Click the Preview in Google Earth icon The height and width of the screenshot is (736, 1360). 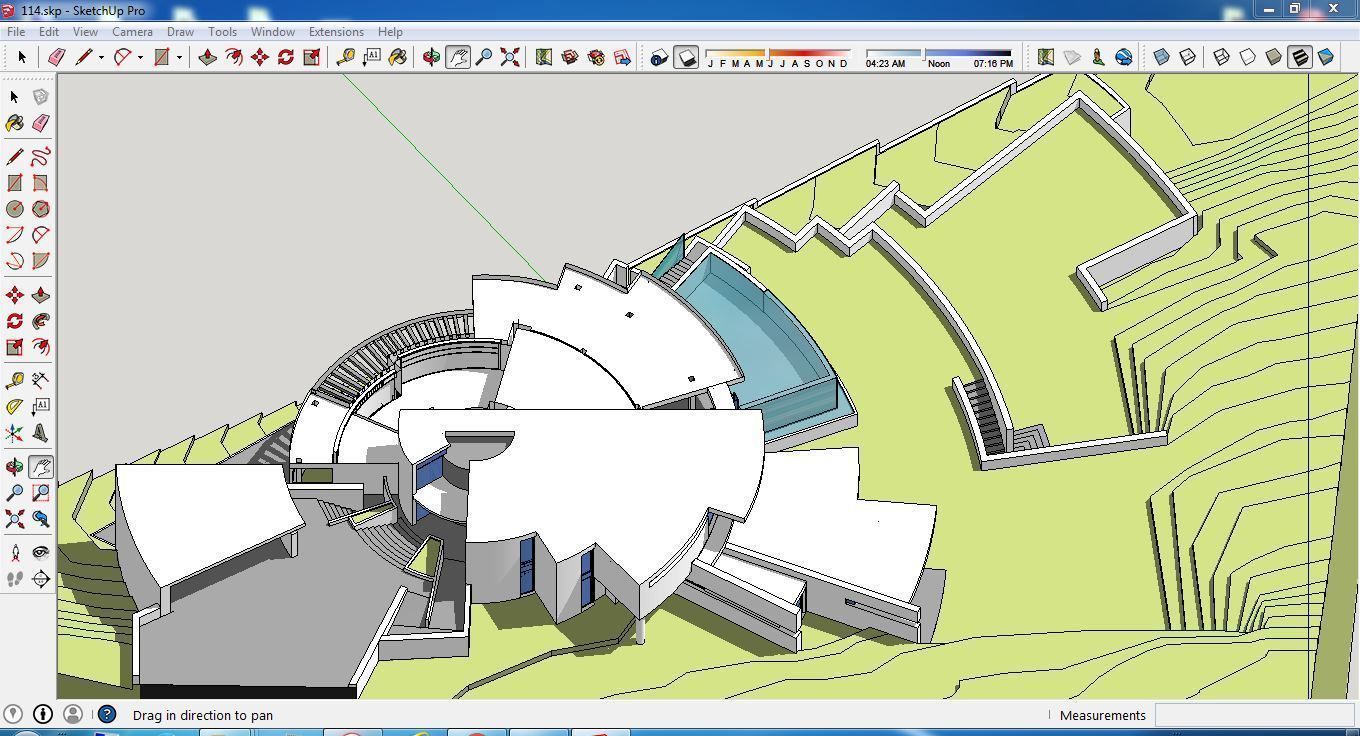1124,57
